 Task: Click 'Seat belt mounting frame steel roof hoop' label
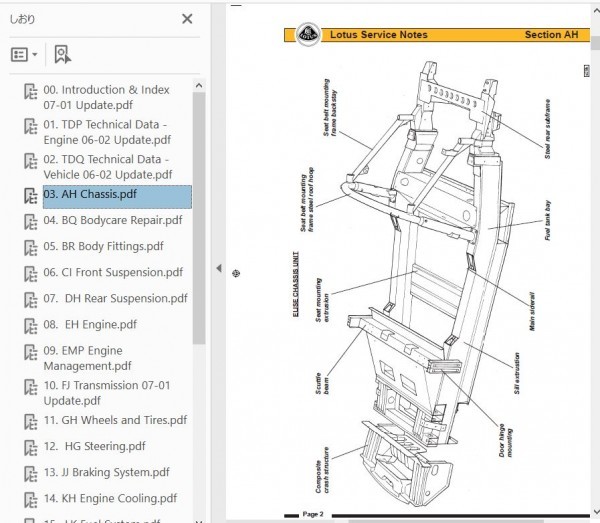(x=307, y=199)
